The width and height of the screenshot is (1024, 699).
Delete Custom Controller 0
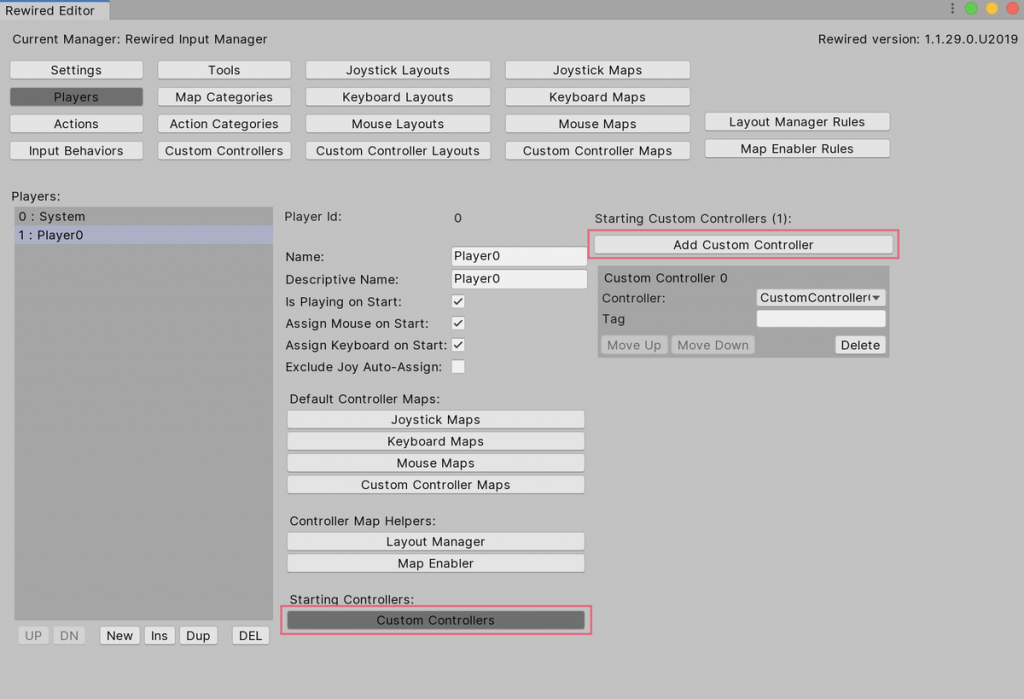[x=860, y=345]
